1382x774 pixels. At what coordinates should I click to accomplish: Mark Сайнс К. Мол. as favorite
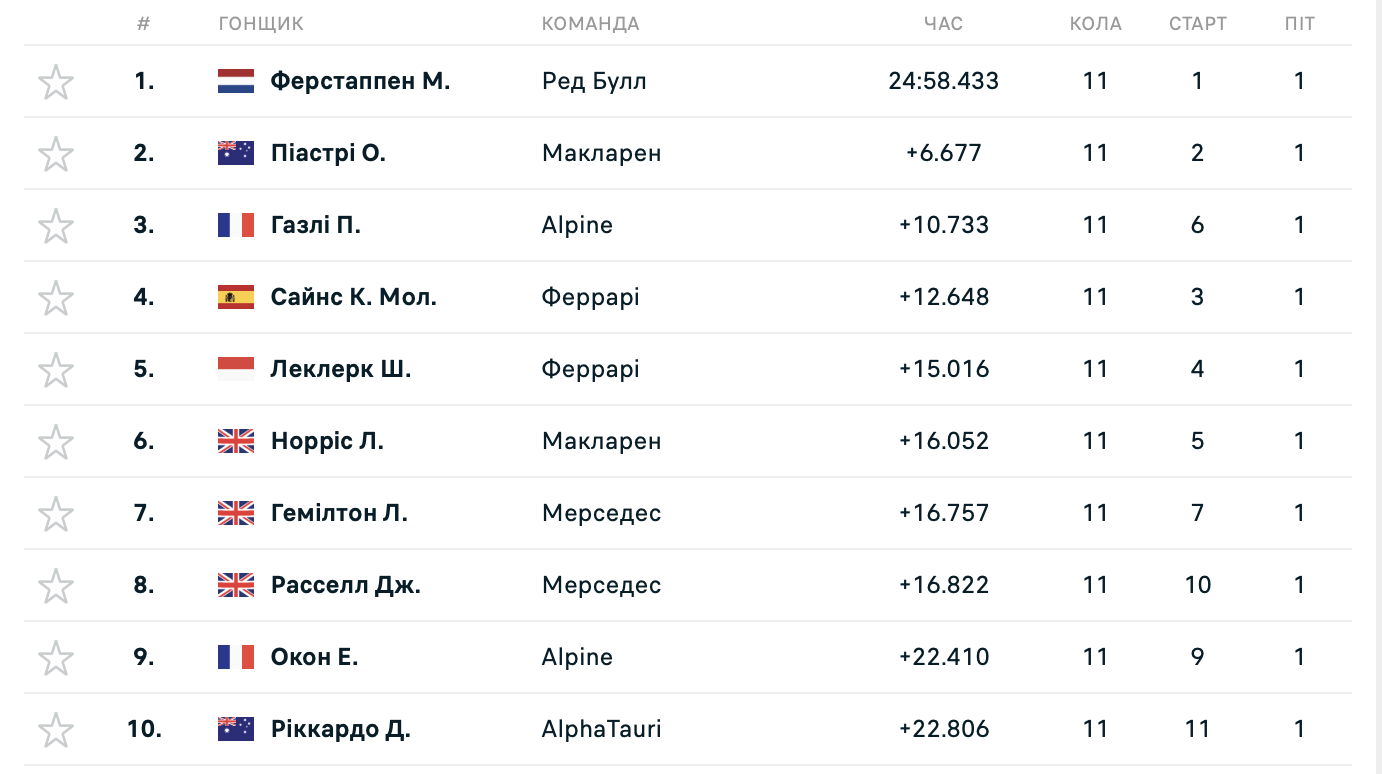click(56, 298)
